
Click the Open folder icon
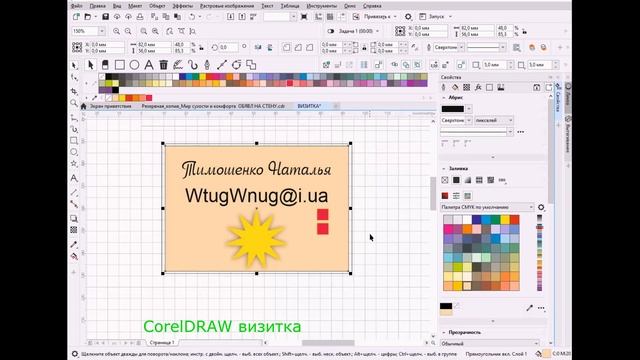(x=87, y=17)
